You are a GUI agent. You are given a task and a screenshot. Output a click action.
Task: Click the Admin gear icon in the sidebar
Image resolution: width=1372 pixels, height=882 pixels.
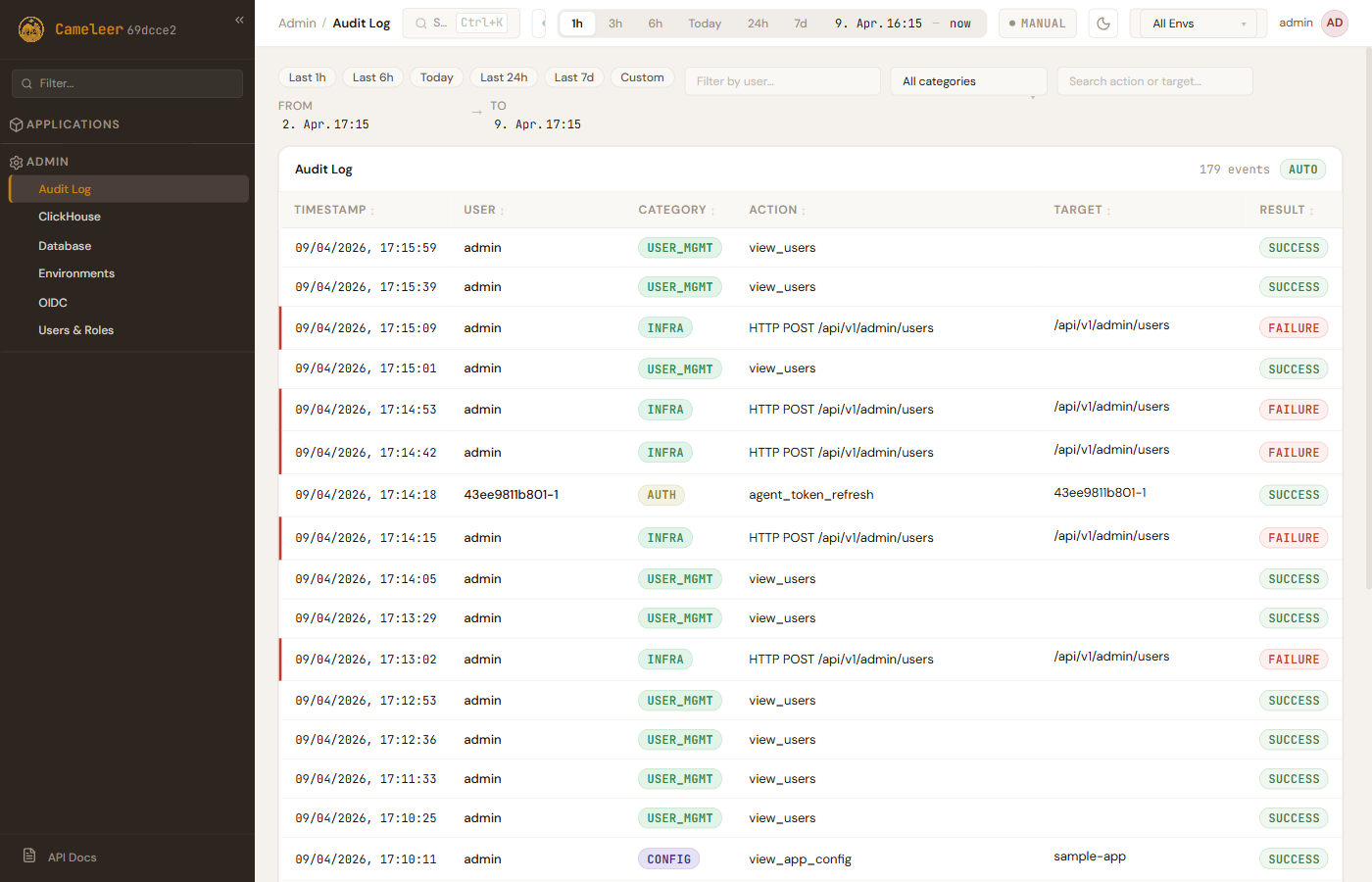(16, 162)
